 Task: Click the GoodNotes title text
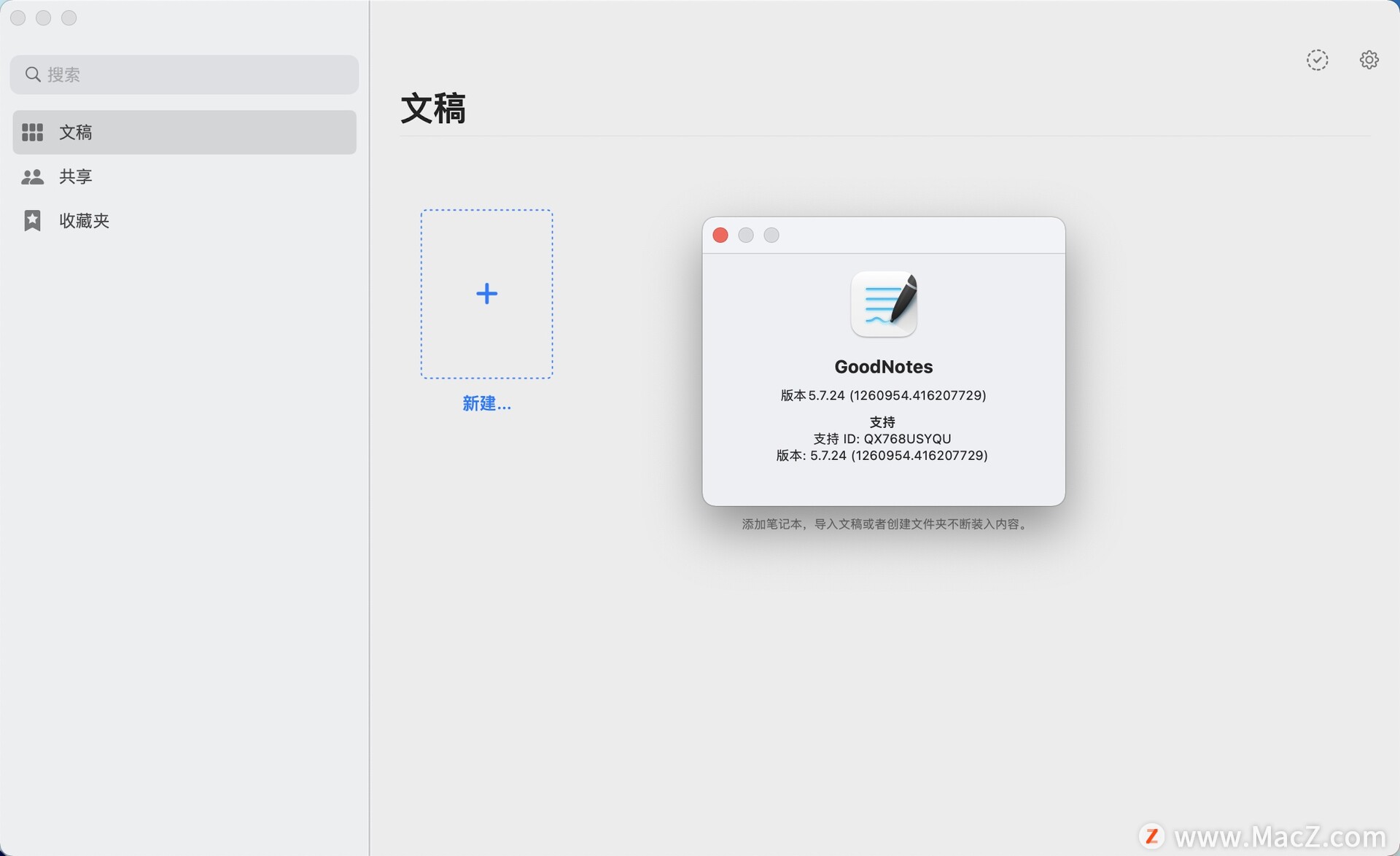click(883, 367)
